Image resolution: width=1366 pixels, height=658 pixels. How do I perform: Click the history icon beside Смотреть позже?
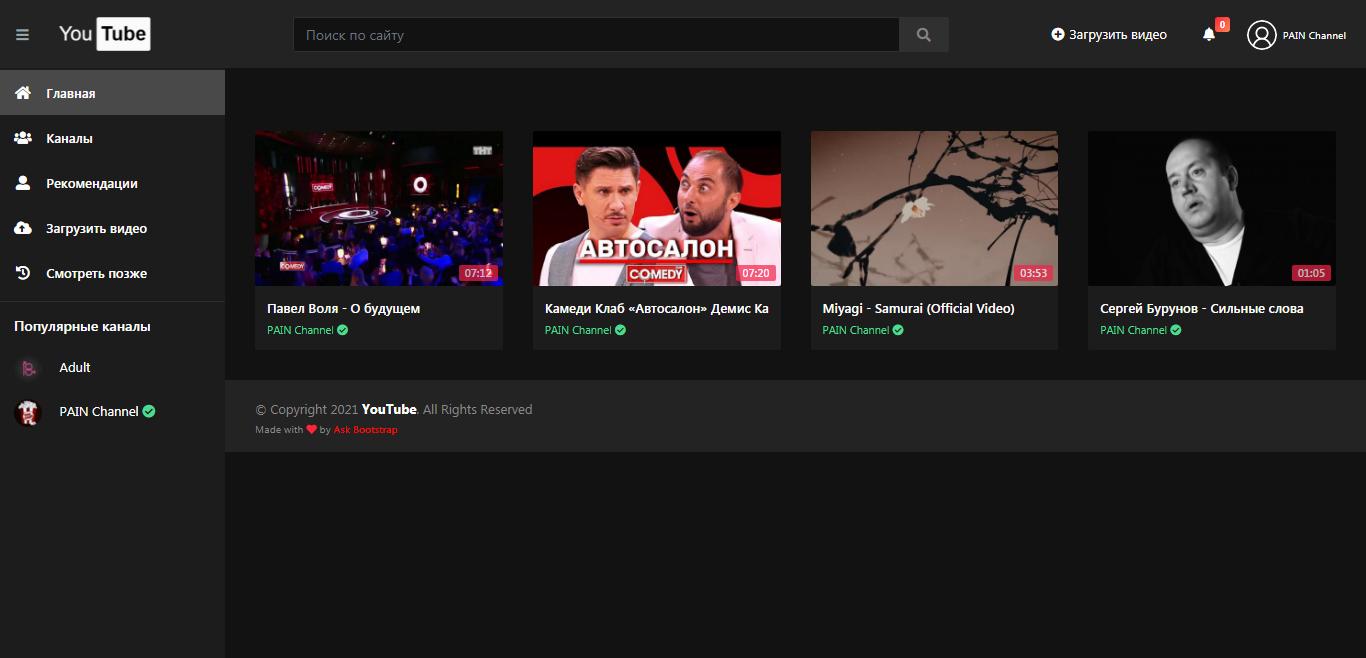click(x=22, y=273)
